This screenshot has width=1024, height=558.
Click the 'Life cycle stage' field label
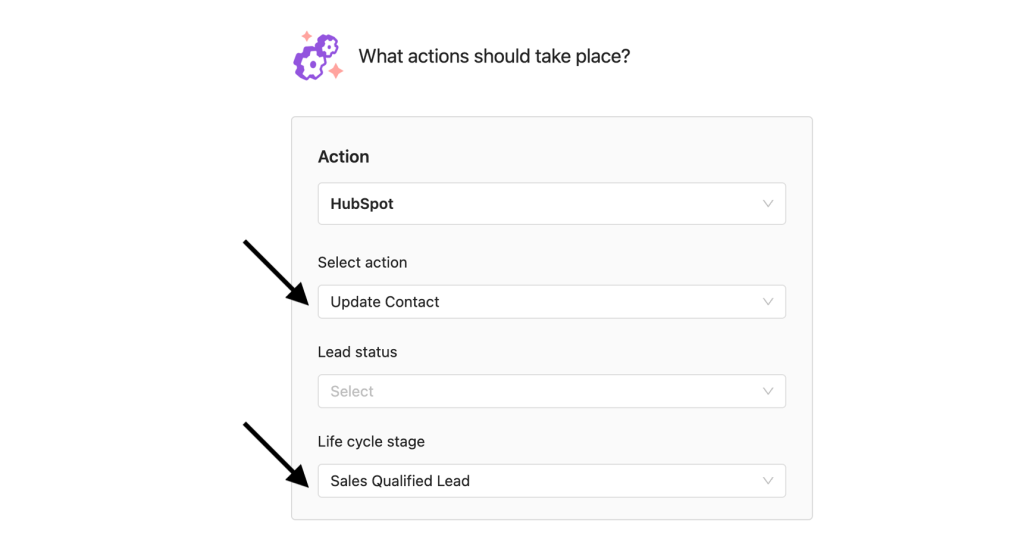pos(371,442)
